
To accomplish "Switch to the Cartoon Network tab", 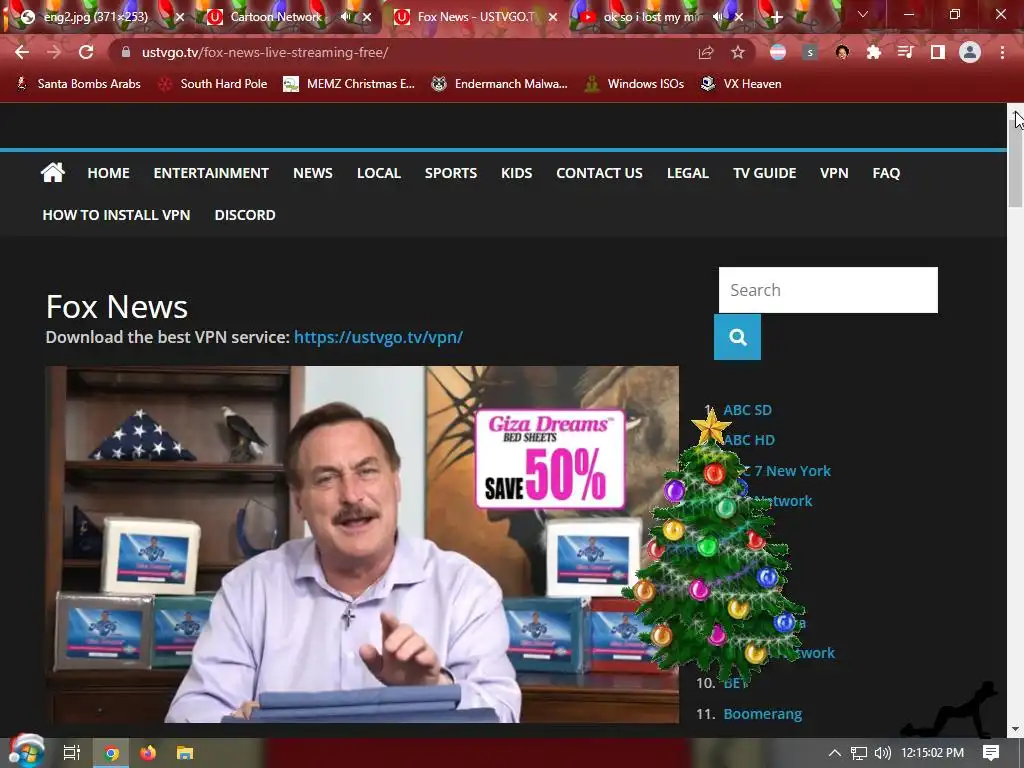I will [x=276, y=17].
